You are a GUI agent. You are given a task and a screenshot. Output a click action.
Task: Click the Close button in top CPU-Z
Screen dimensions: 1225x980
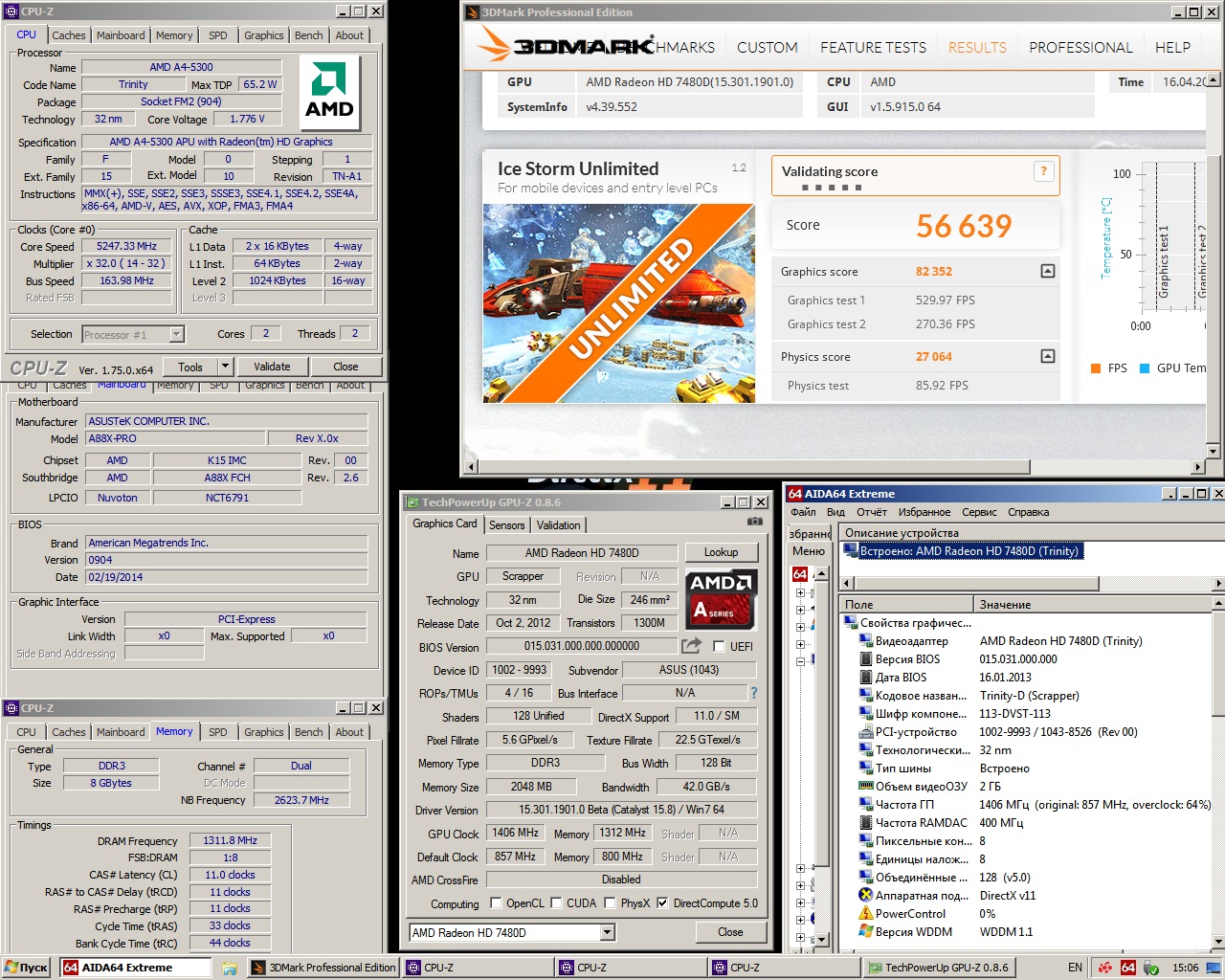(345, 367)
